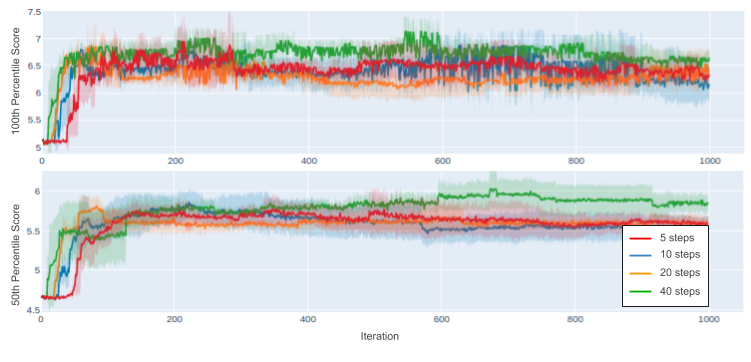Click the '50th Percentile Score' y-axis title
751x362 pixels.
click(16, 255)
